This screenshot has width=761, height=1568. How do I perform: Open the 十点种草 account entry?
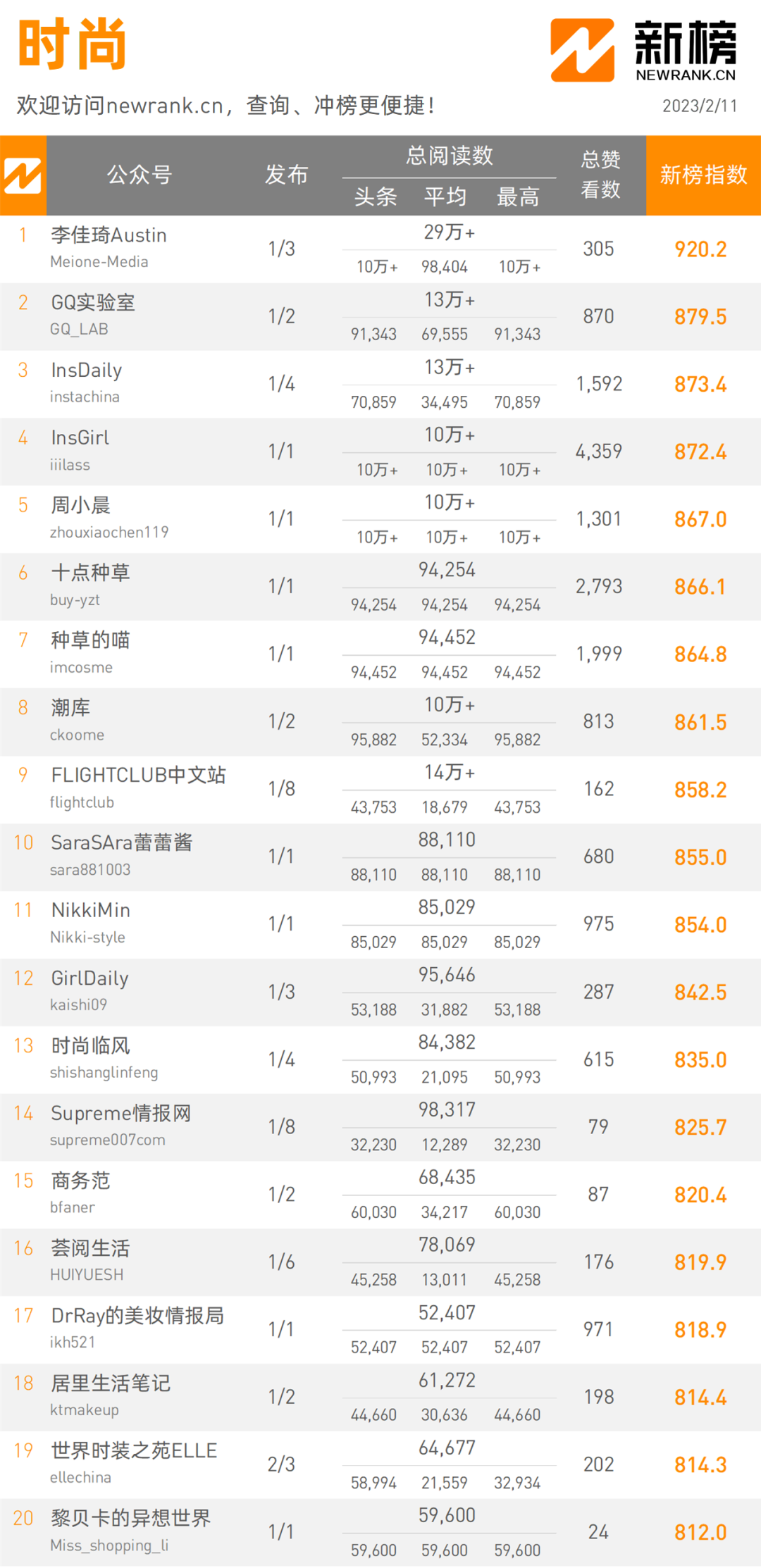(90, 573)
